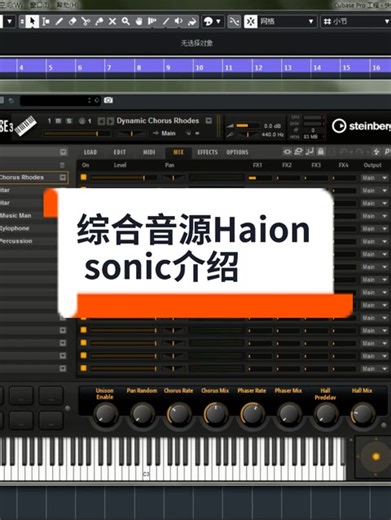The image size is (391, 520).
Task: Mute the program slot in HALion header
Action: click(58, 121)
